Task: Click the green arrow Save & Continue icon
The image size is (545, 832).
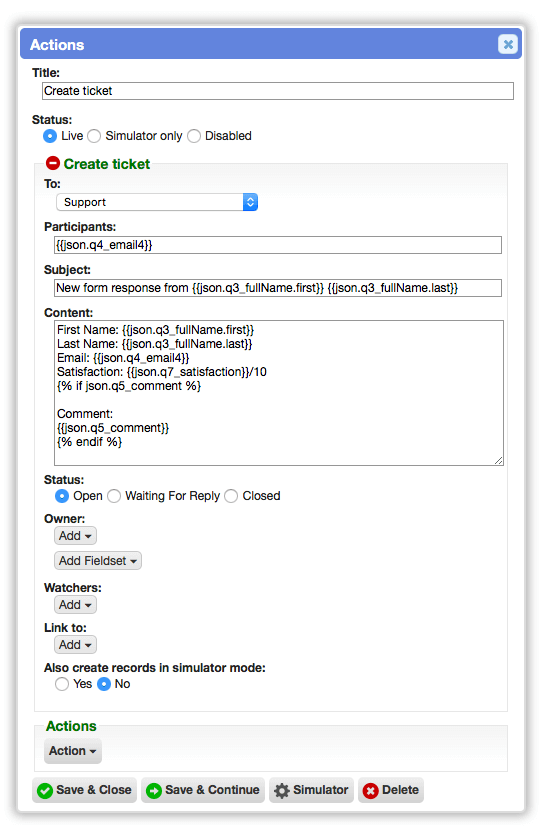Action: point(154,791)
